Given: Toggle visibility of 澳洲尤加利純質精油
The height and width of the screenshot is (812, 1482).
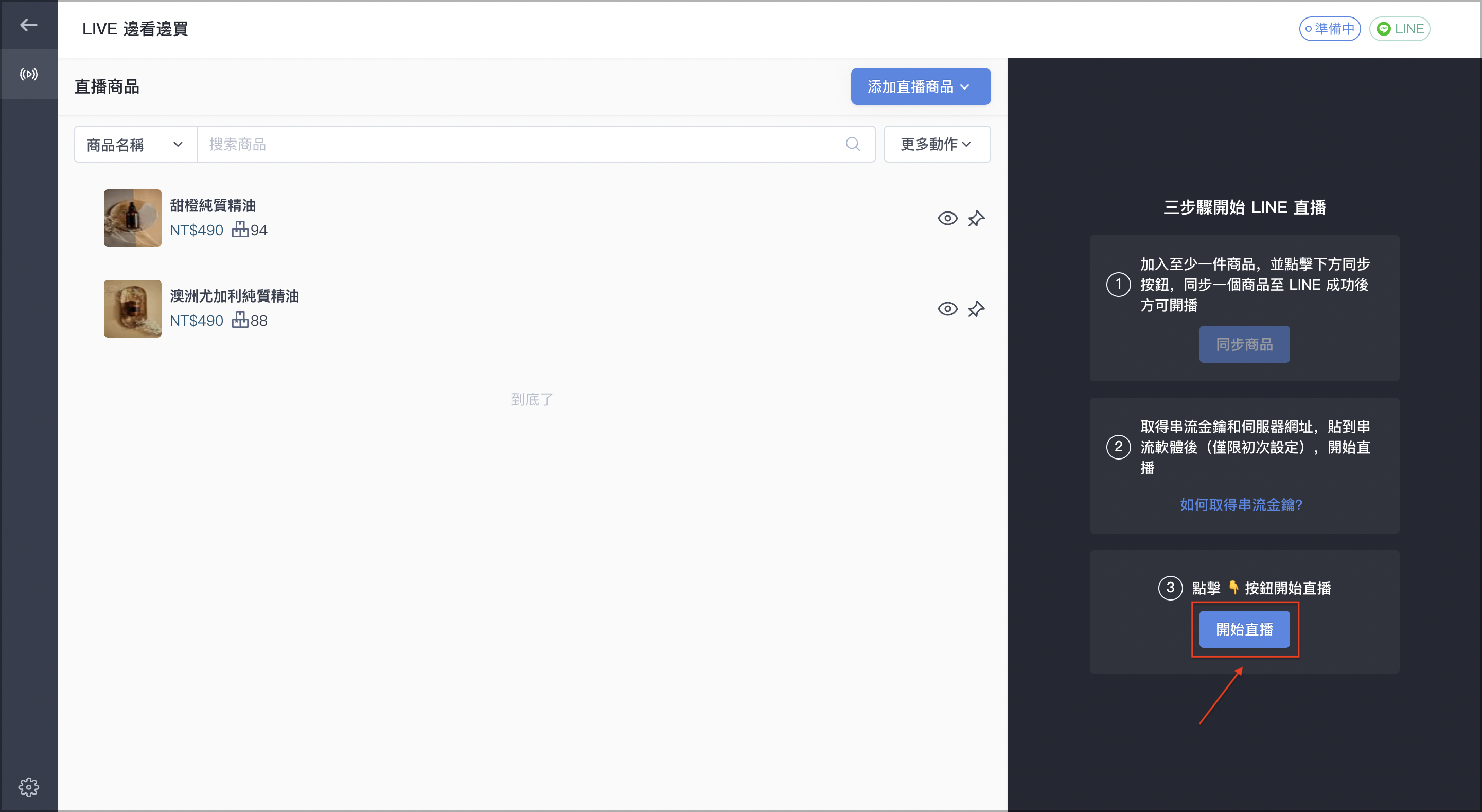Looking at the screenshot, I should point(947,309).
